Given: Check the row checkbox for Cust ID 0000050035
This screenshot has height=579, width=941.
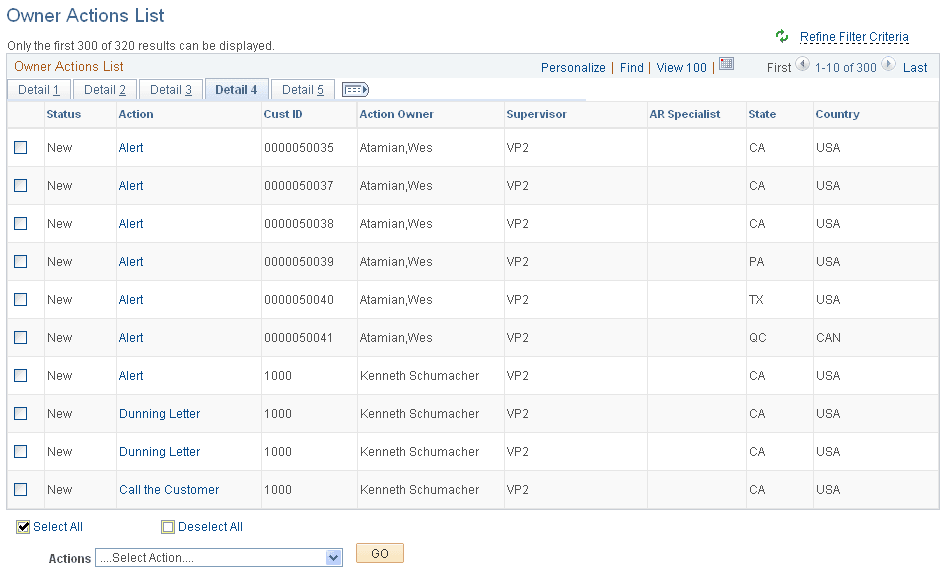Looking at the screenshot, I should click(21, 147).
